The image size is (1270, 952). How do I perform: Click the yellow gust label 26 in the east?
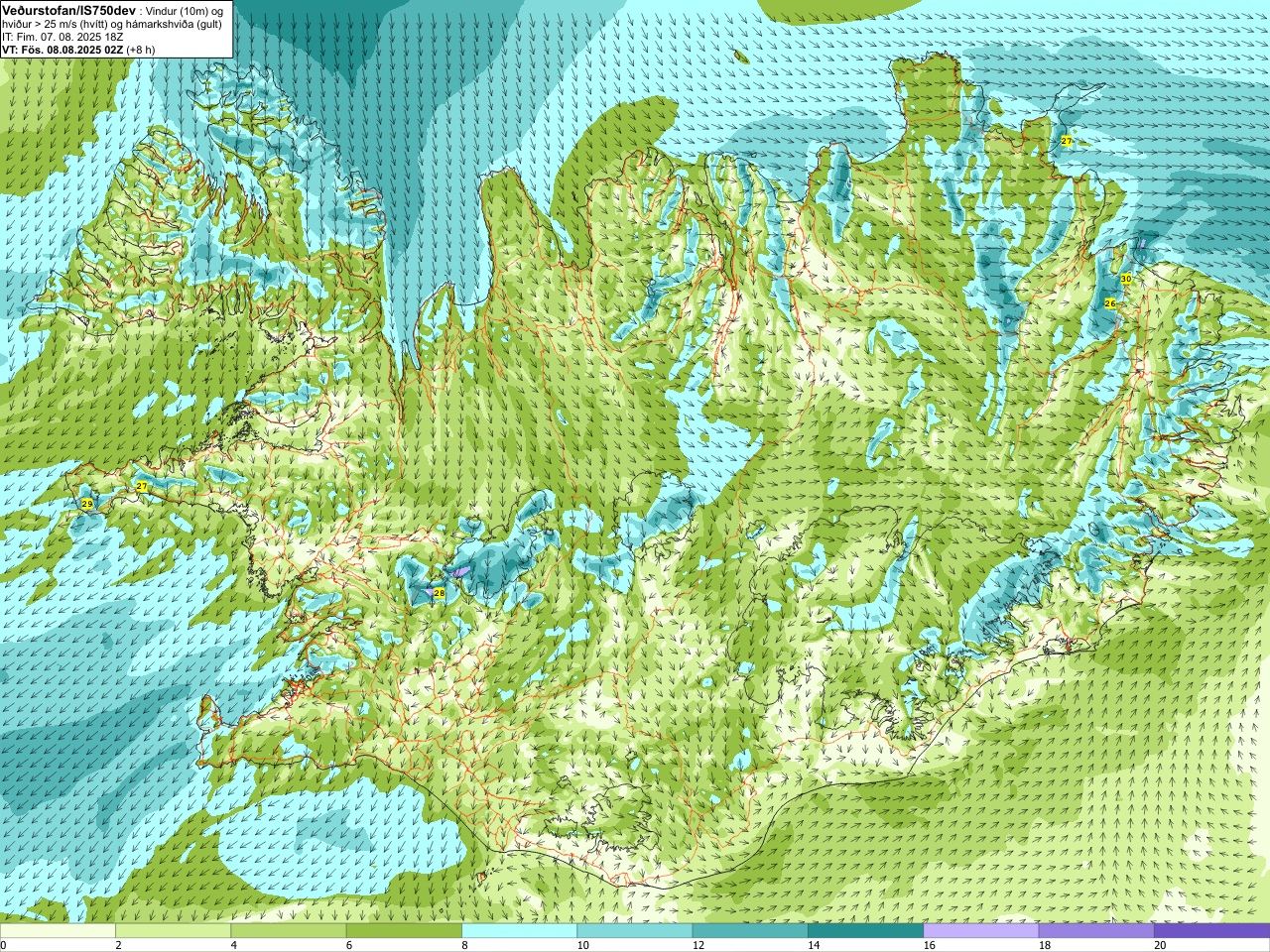click(1110, 303)
